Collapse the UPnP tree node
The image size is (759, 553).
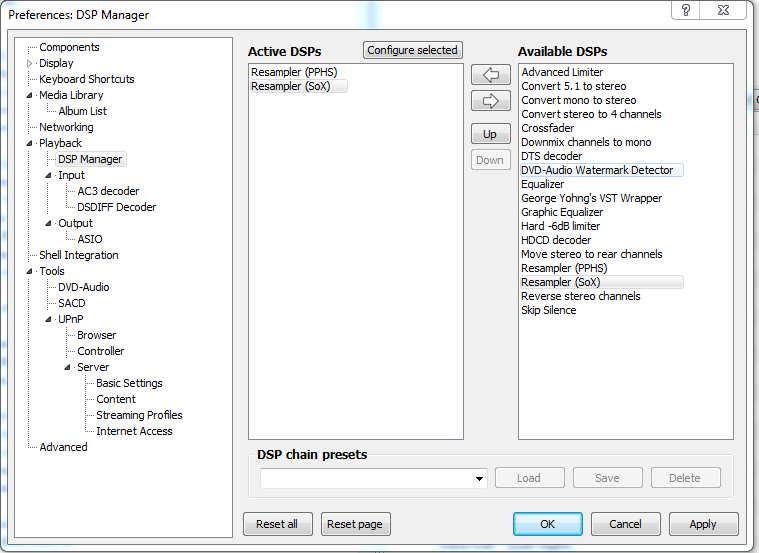coord(48,319)
